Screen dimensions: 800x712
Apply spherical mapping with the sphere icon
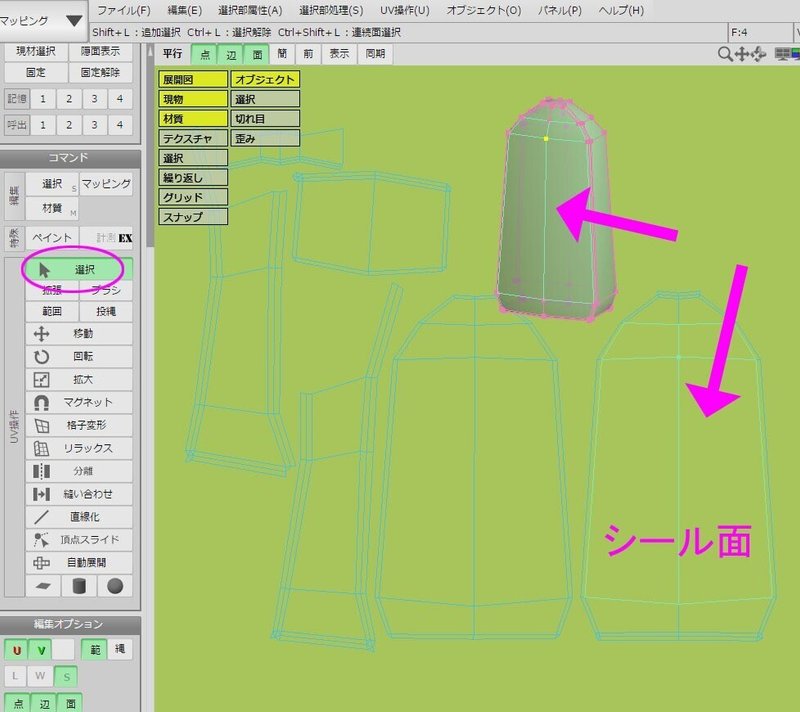tap(115, 586)
